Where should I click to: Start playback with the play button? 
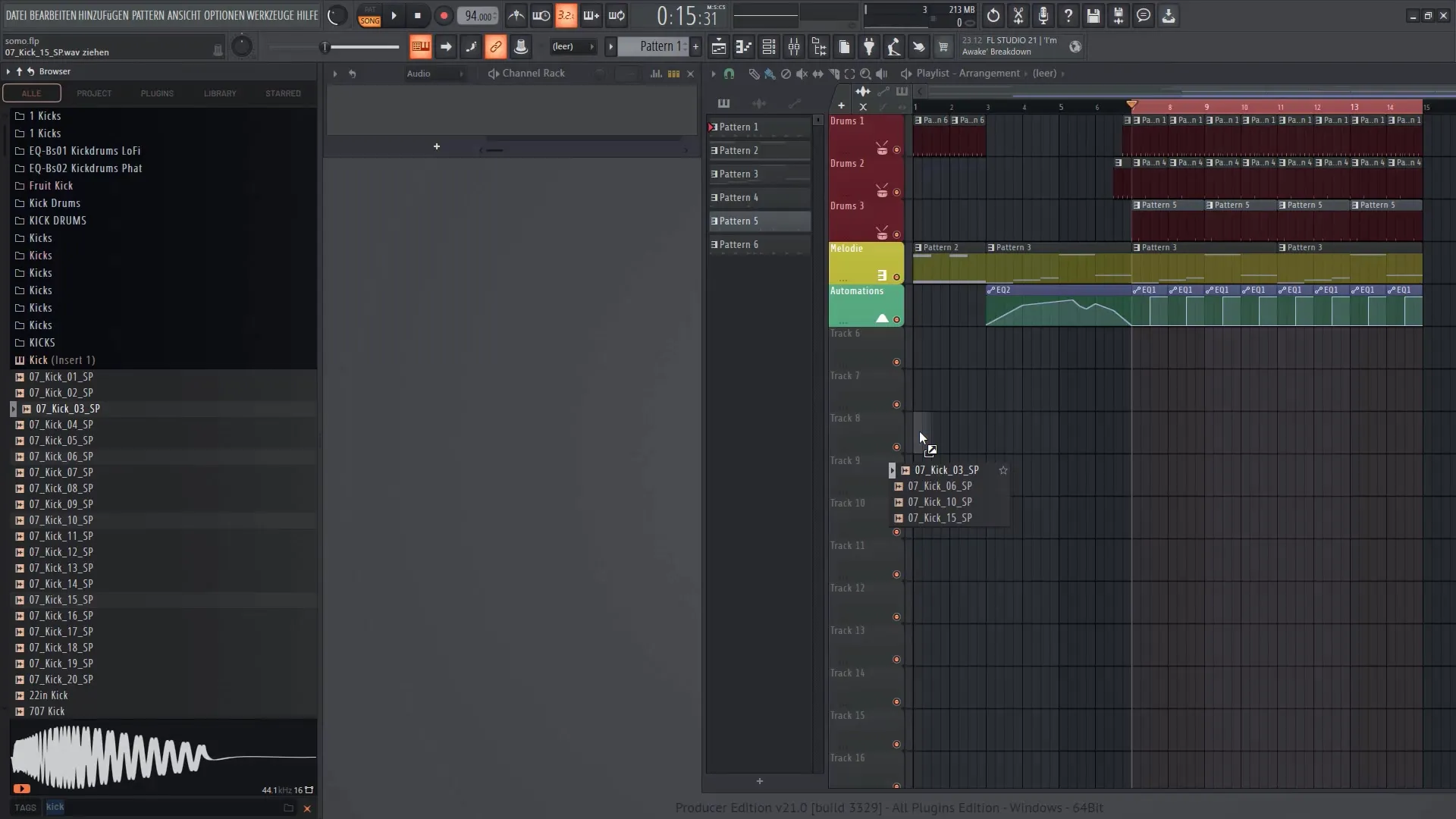394,16
